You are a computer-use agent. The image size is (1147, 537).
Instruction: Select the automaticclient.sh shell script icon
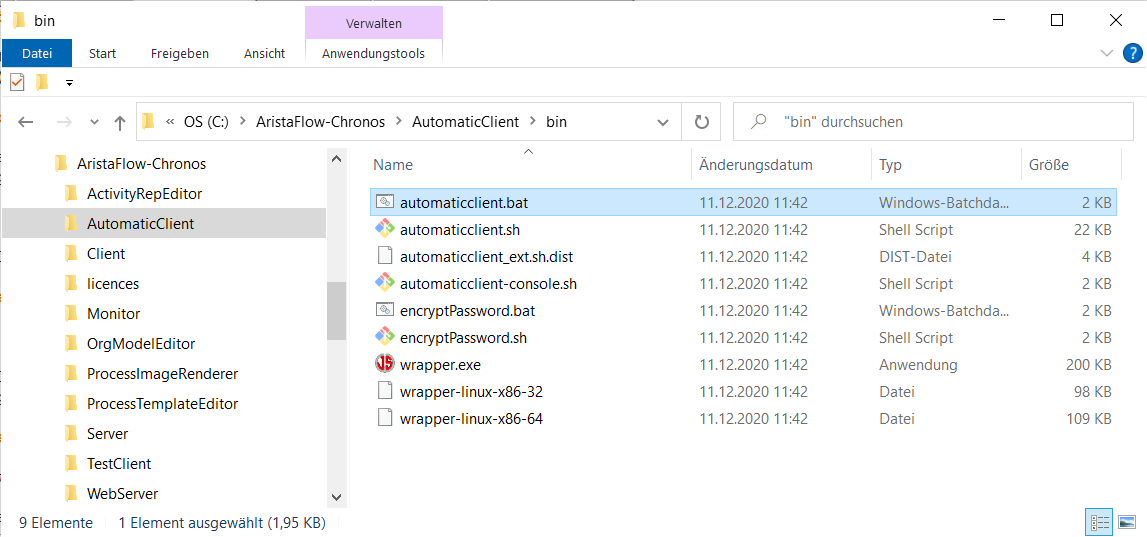coord(385,230)
